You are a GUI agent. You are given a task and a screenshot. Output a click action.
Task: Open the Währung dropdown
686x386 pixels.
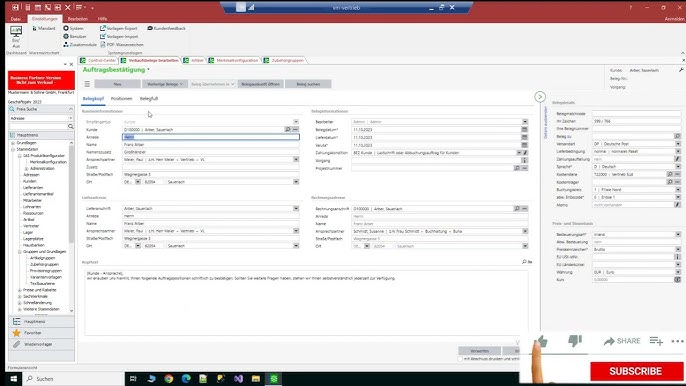tap(678, 272)
